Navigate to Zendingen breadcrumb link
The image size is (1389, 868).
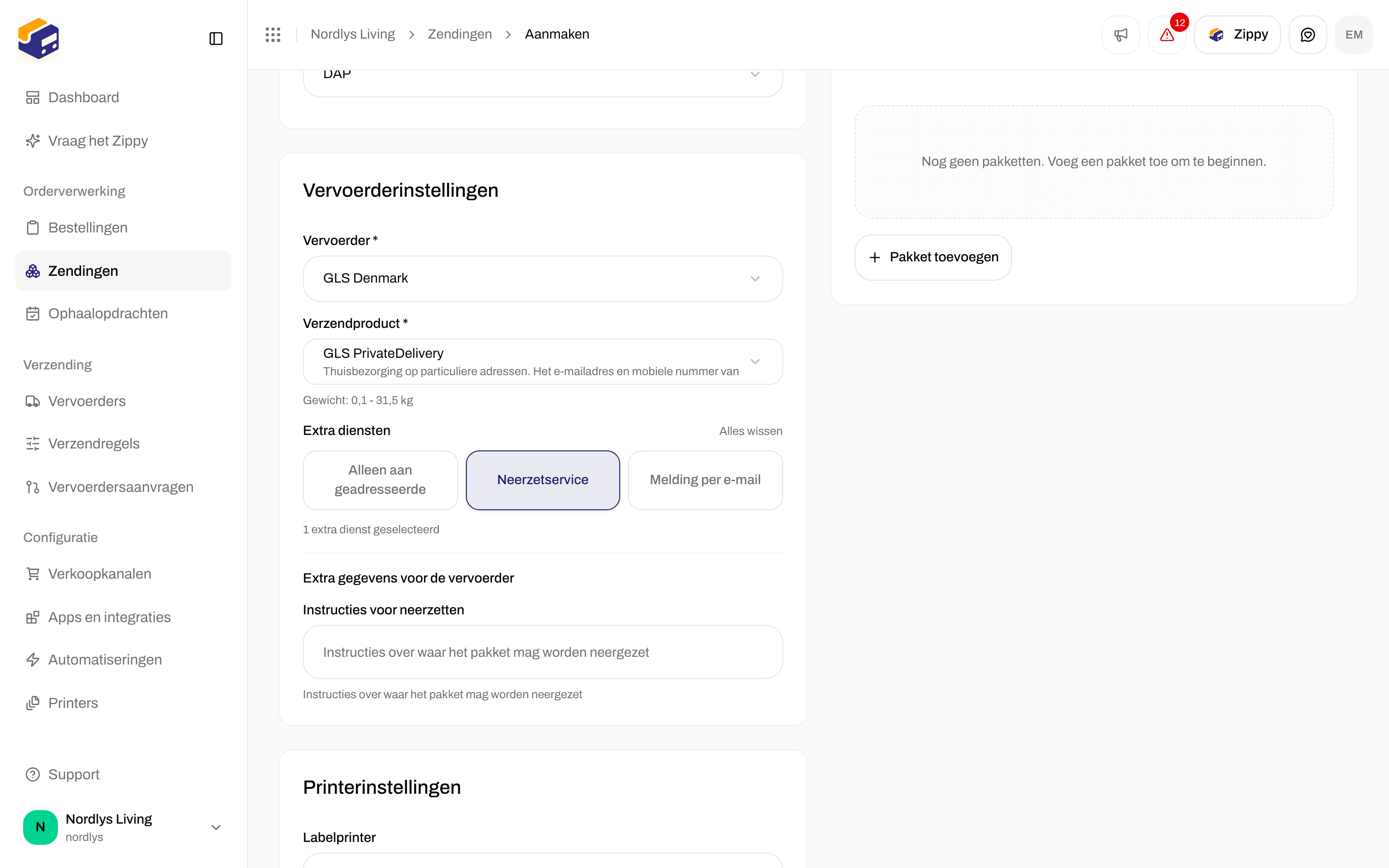(x=460, y=34)
